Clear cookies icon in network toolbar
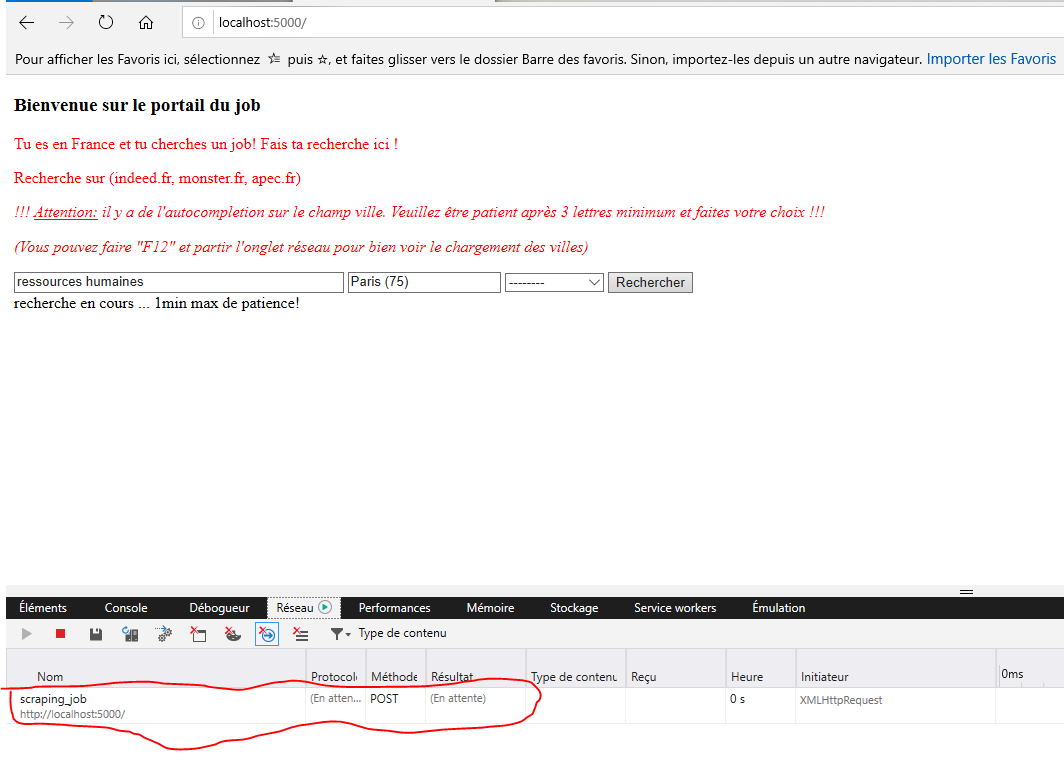The image size is (1064, 766). (233, 634)
